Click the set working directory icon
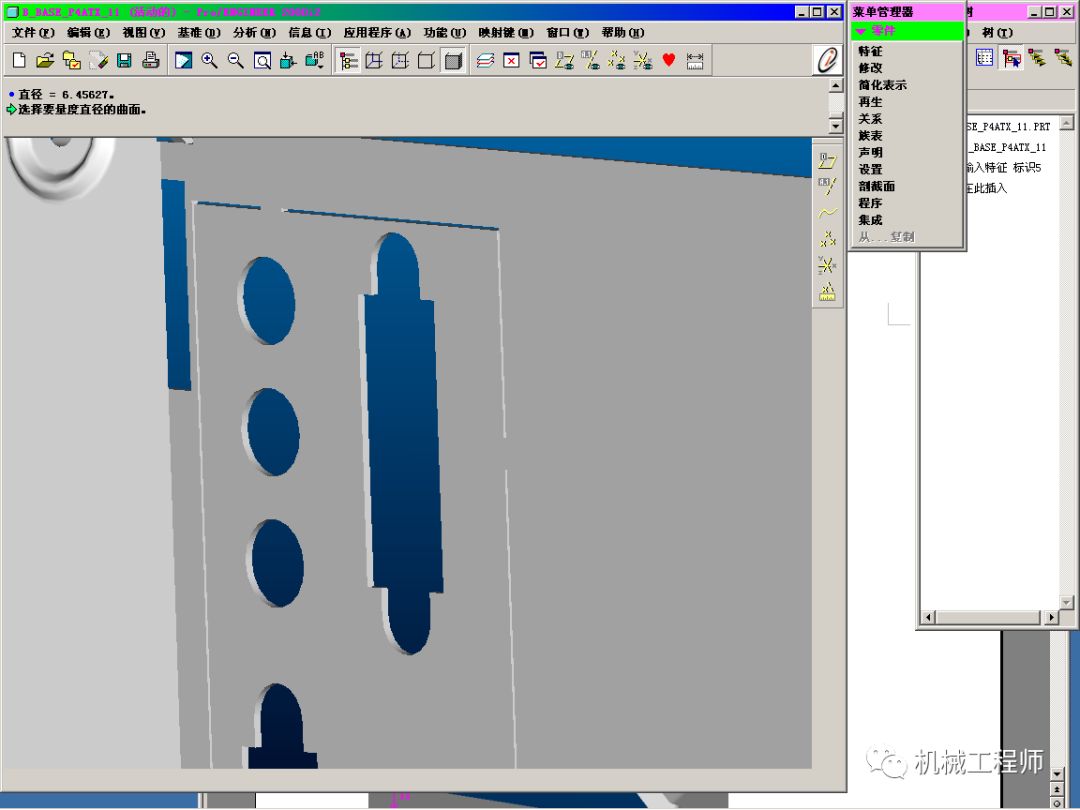This screenshot has width=1080, height=810. pos(71,61)
